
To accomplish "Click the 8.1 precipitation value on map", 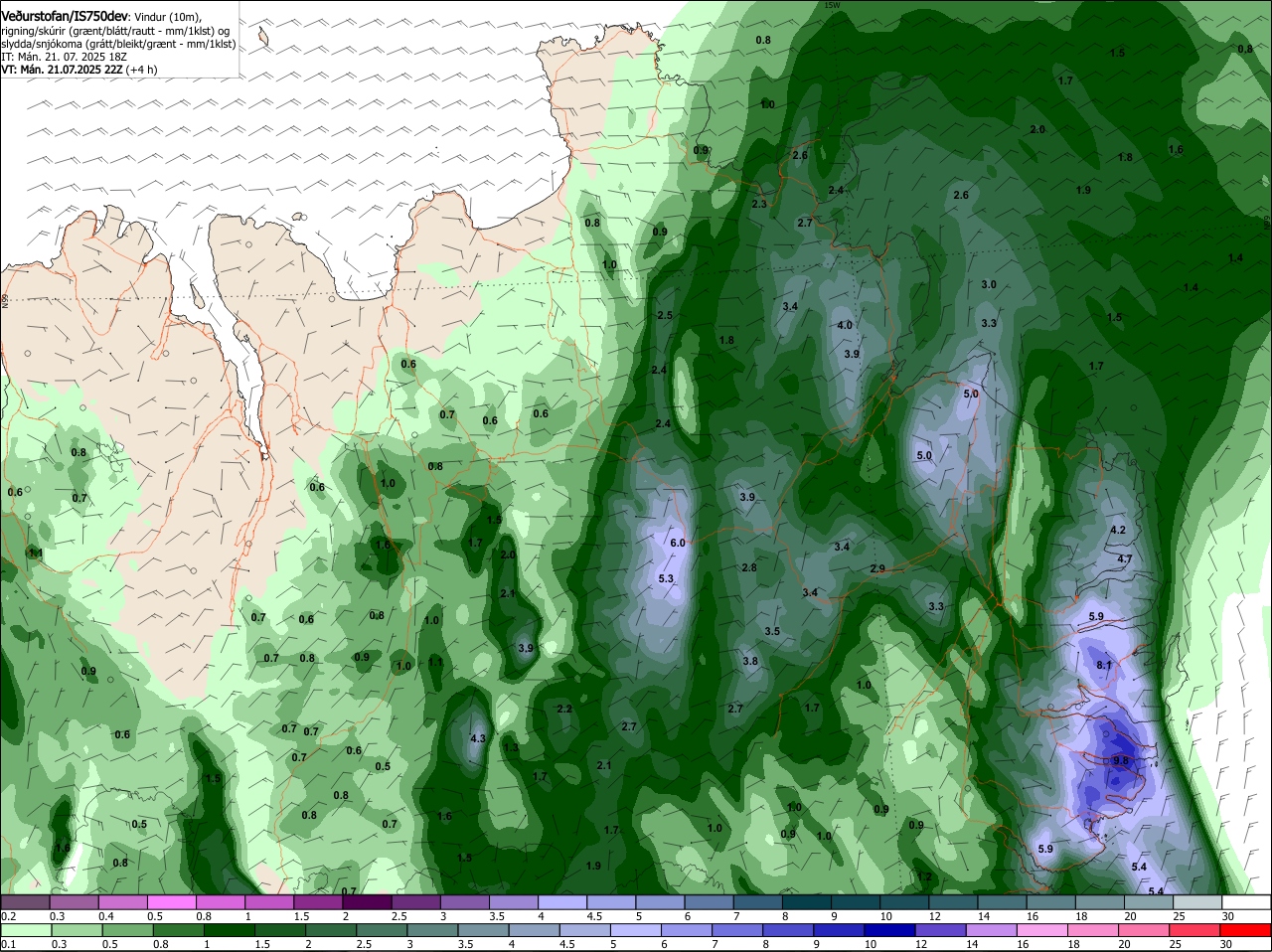I will 1104,665.
